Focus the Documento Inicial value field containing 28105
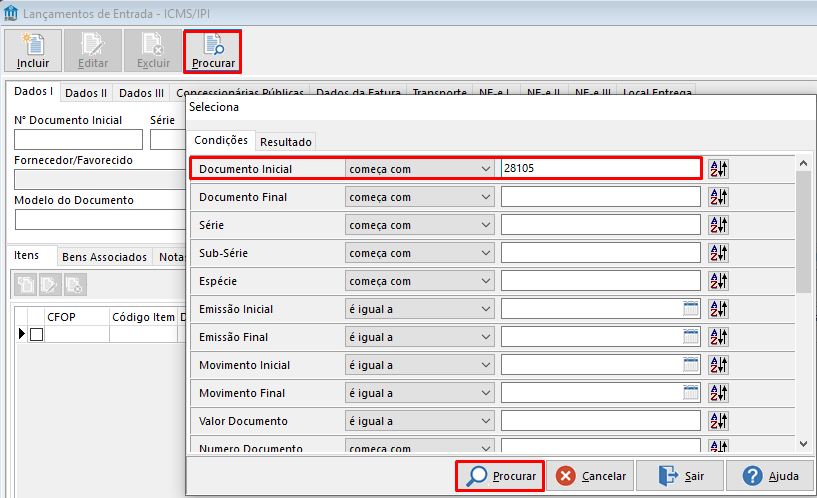Screen dimensions: 817x498 click(x=601, y=169)
